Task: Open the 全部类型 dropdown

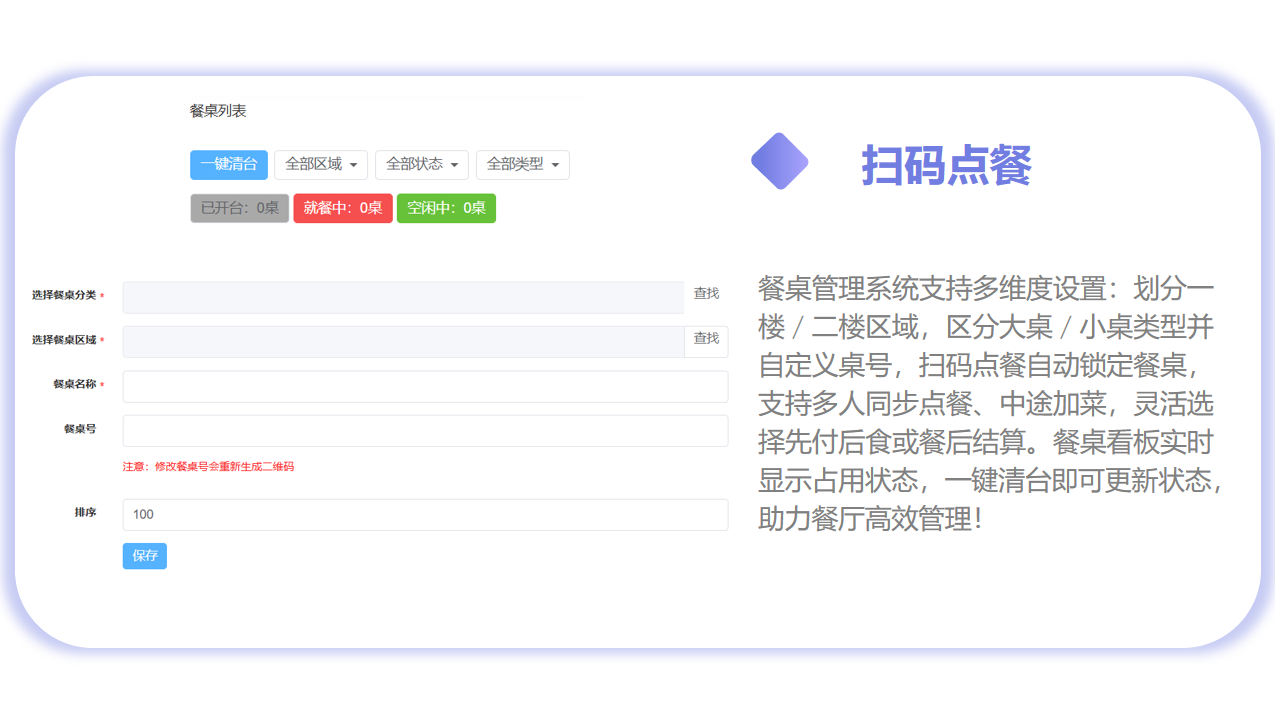Action: pyautogui.click(x=522, y=165)
